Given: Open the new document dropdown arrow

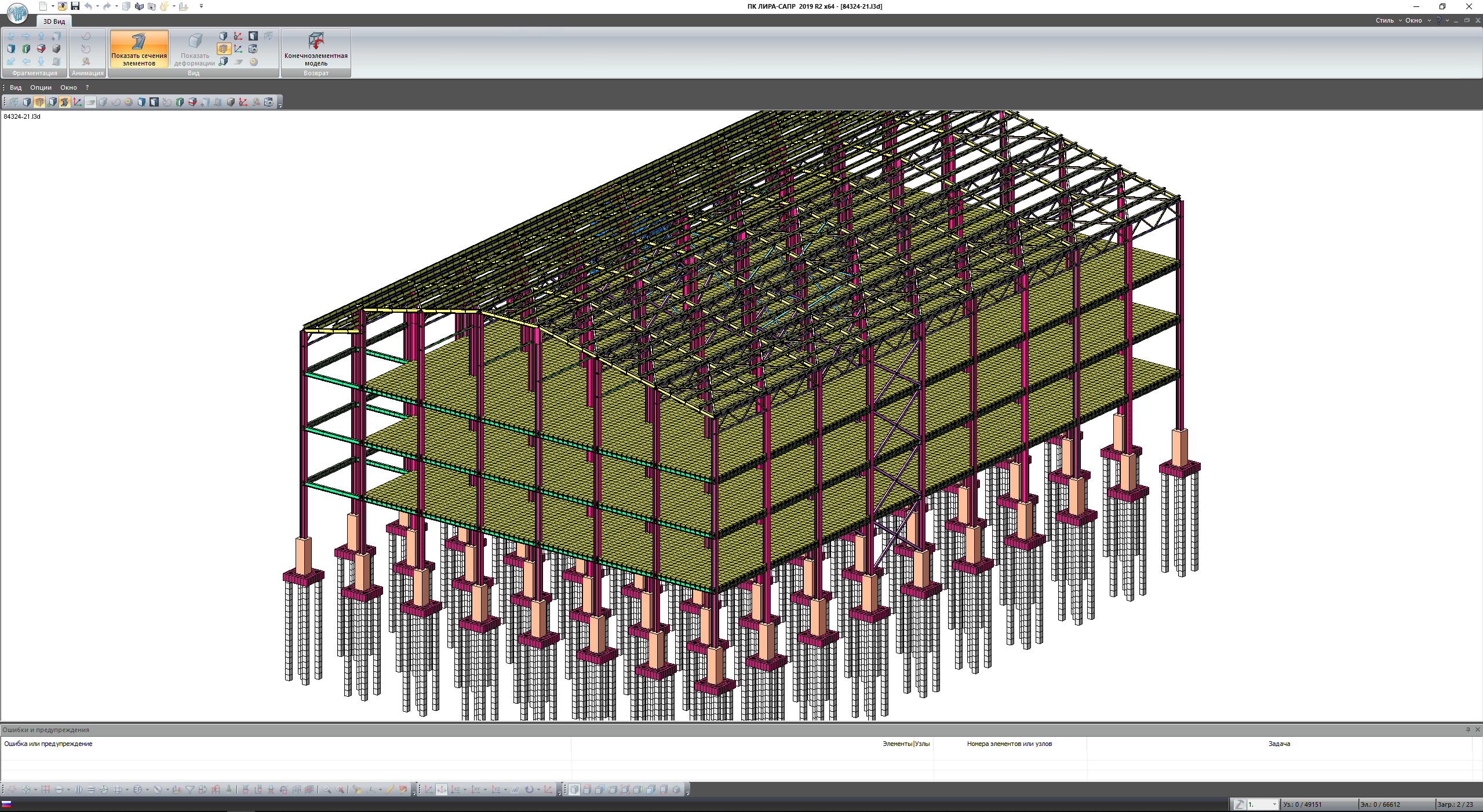Looking at the screenshot, I should coord(52,6).
